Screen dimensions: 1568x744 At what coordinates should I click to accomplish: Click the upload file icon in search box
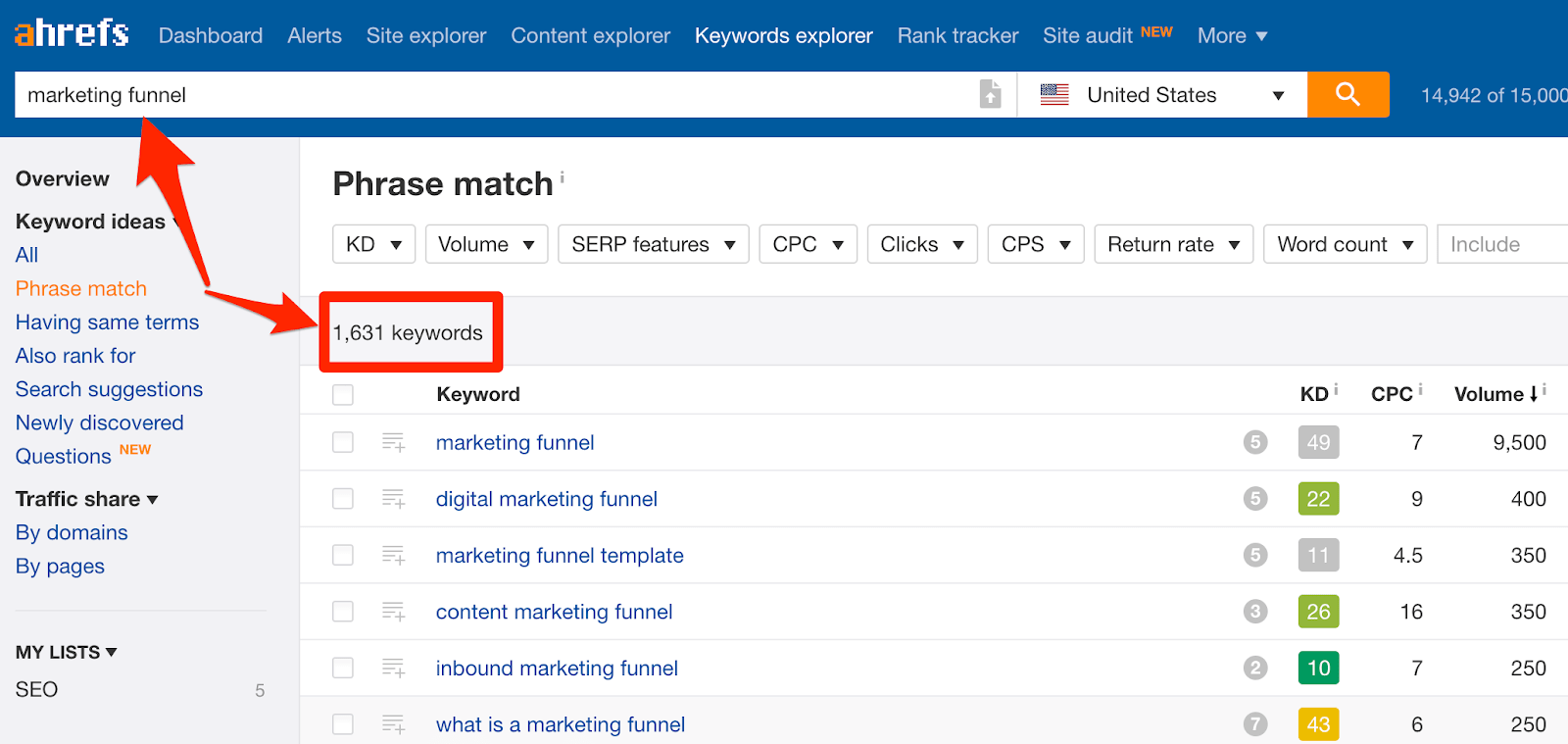coord(991,94)
